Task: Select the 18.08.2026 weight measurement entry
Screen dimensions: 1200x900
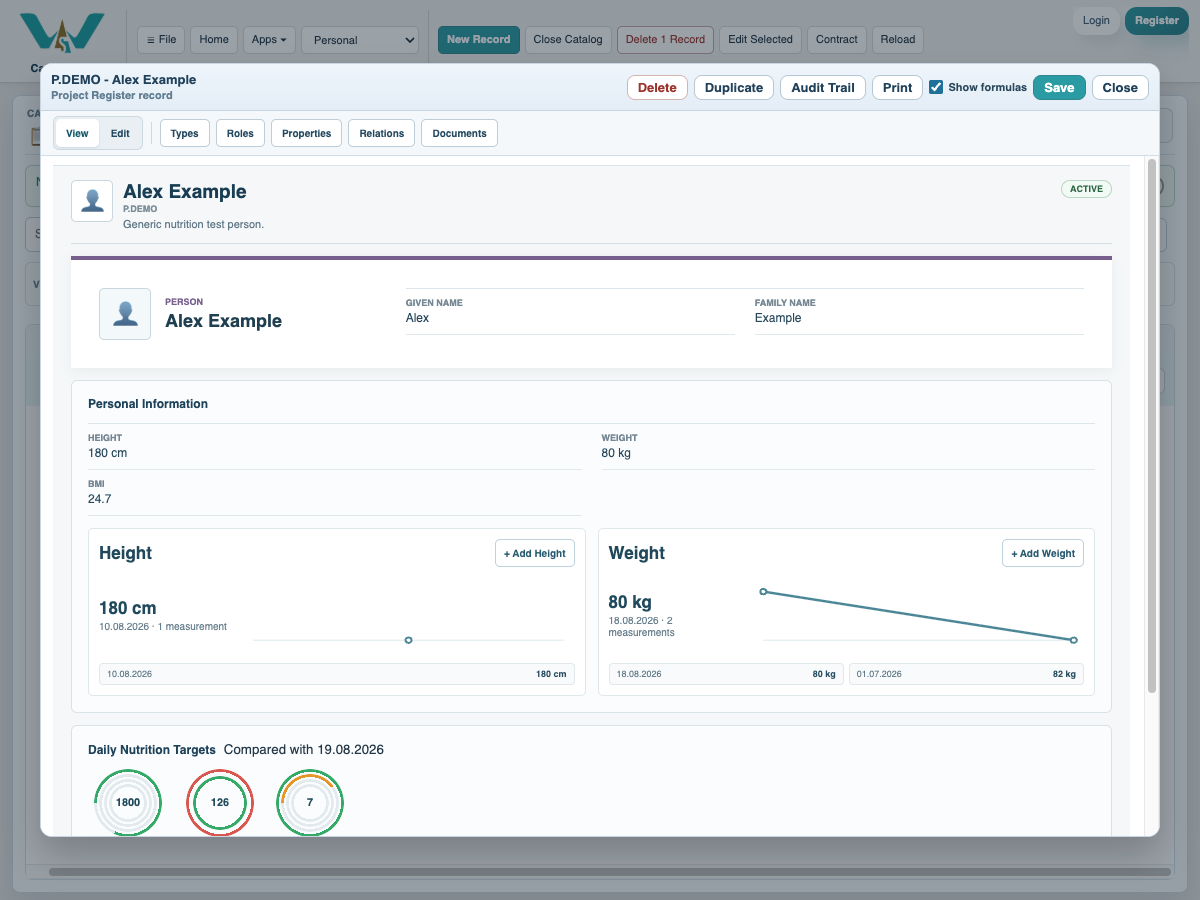Action: (x=726, y=674)
